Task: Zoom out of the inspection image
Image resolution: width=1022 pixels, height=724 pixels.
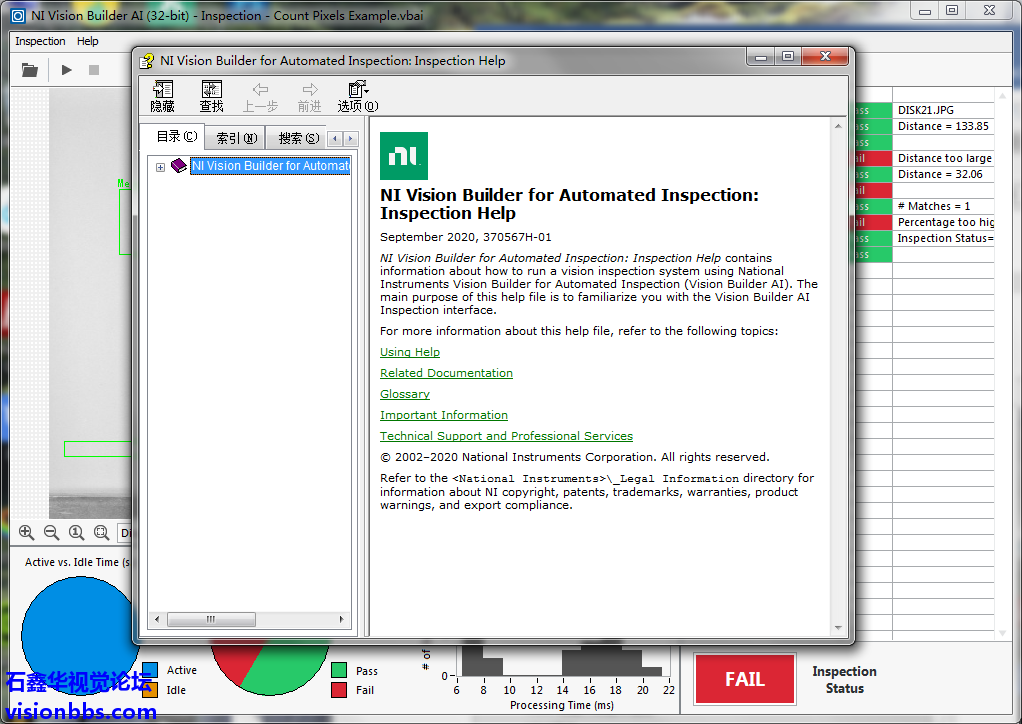Action: pyautogui.click(x=51, y=533)
